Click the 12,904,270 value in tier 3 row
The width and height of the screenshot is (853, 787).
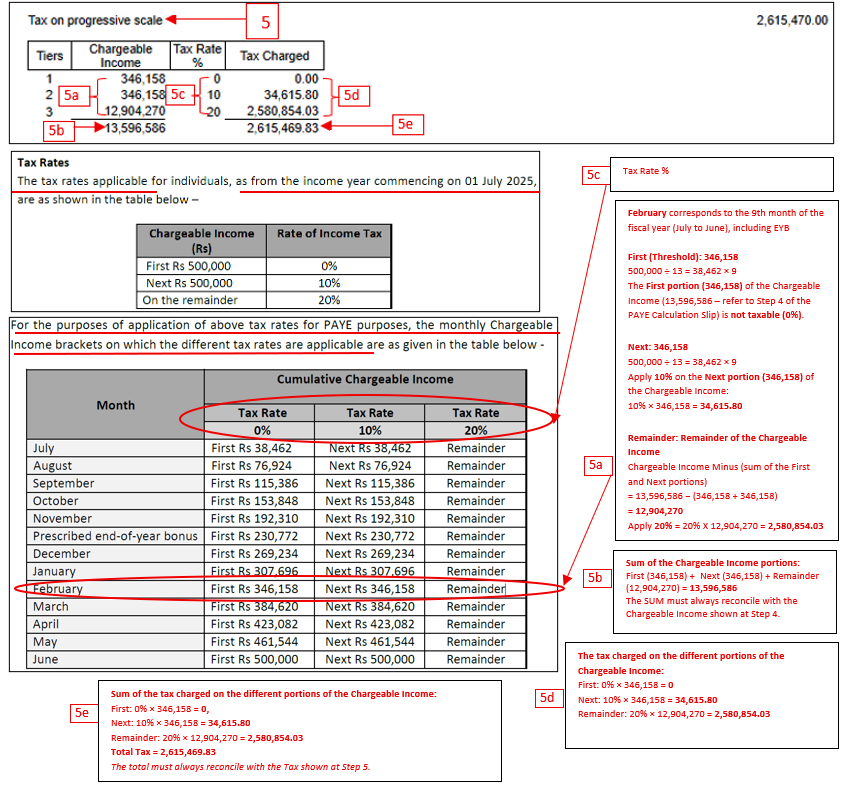pyautogui.click(x=133, y=111)
